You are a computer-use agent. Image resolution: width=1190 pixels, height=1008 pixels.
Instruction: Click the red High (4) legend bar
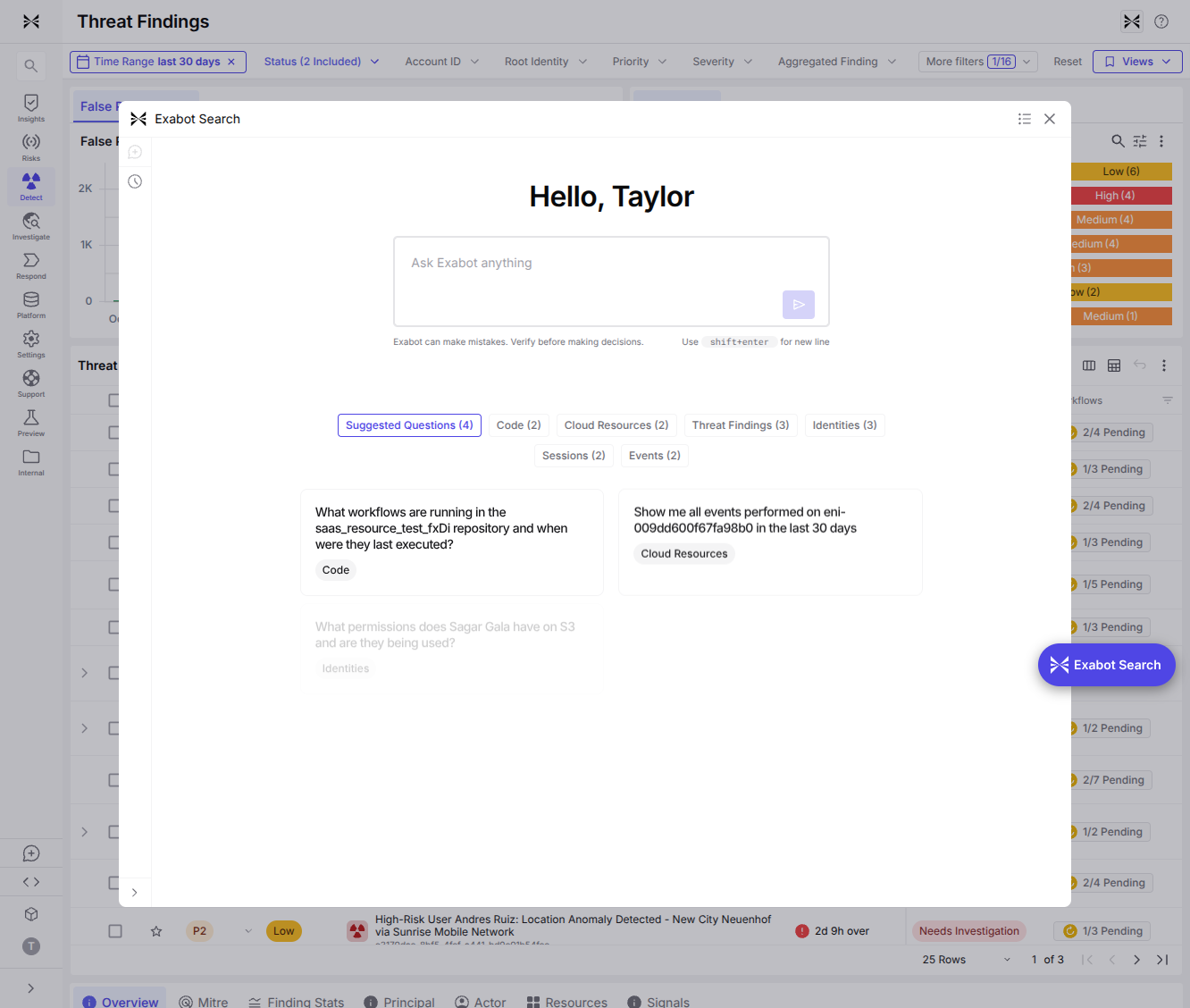pos(1120,196)
